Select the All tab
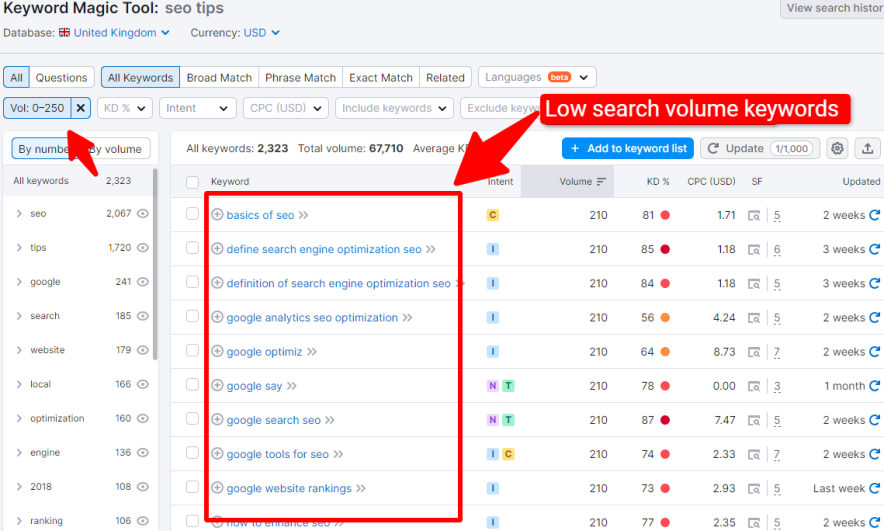Viewport: 884px width, 531px height. pyautogui.click(x=16, y=77)
